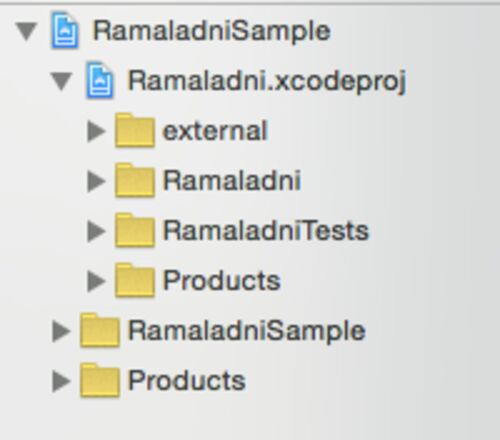Expand the Products group inside Ramaladni.xcodeproj
This screenshot has width=500, height=440.
[96, 281]
